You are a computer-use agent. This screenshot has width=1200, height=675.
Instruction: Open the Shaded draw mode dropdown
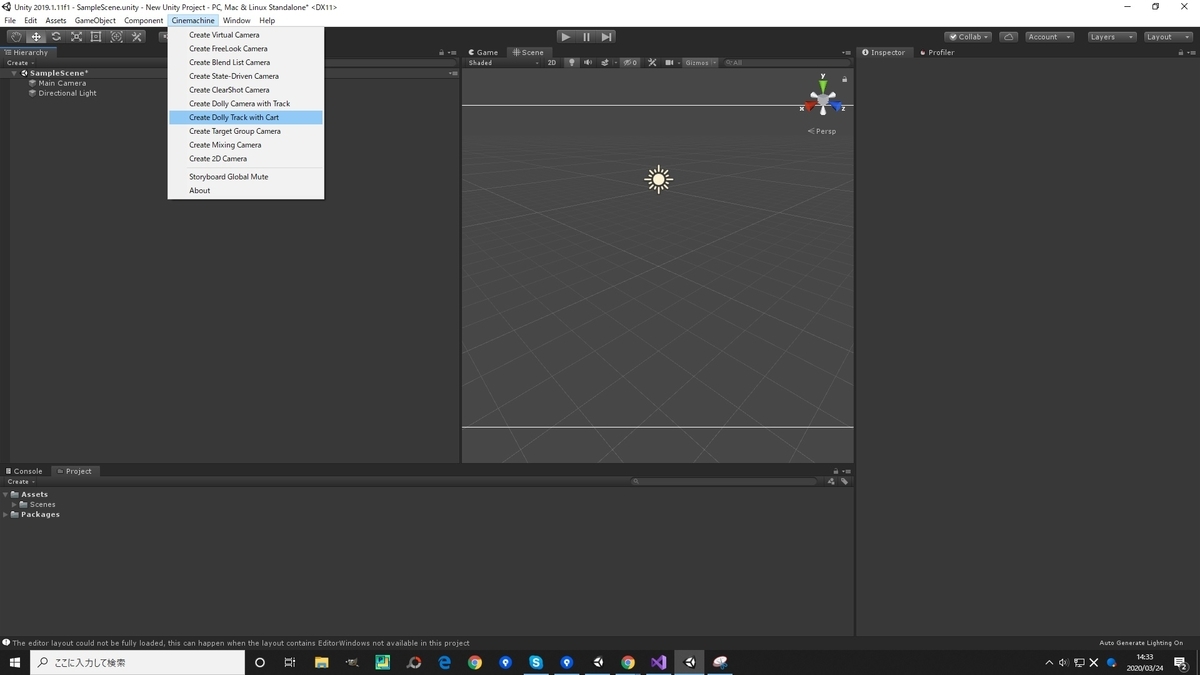(x=503, y=62)
